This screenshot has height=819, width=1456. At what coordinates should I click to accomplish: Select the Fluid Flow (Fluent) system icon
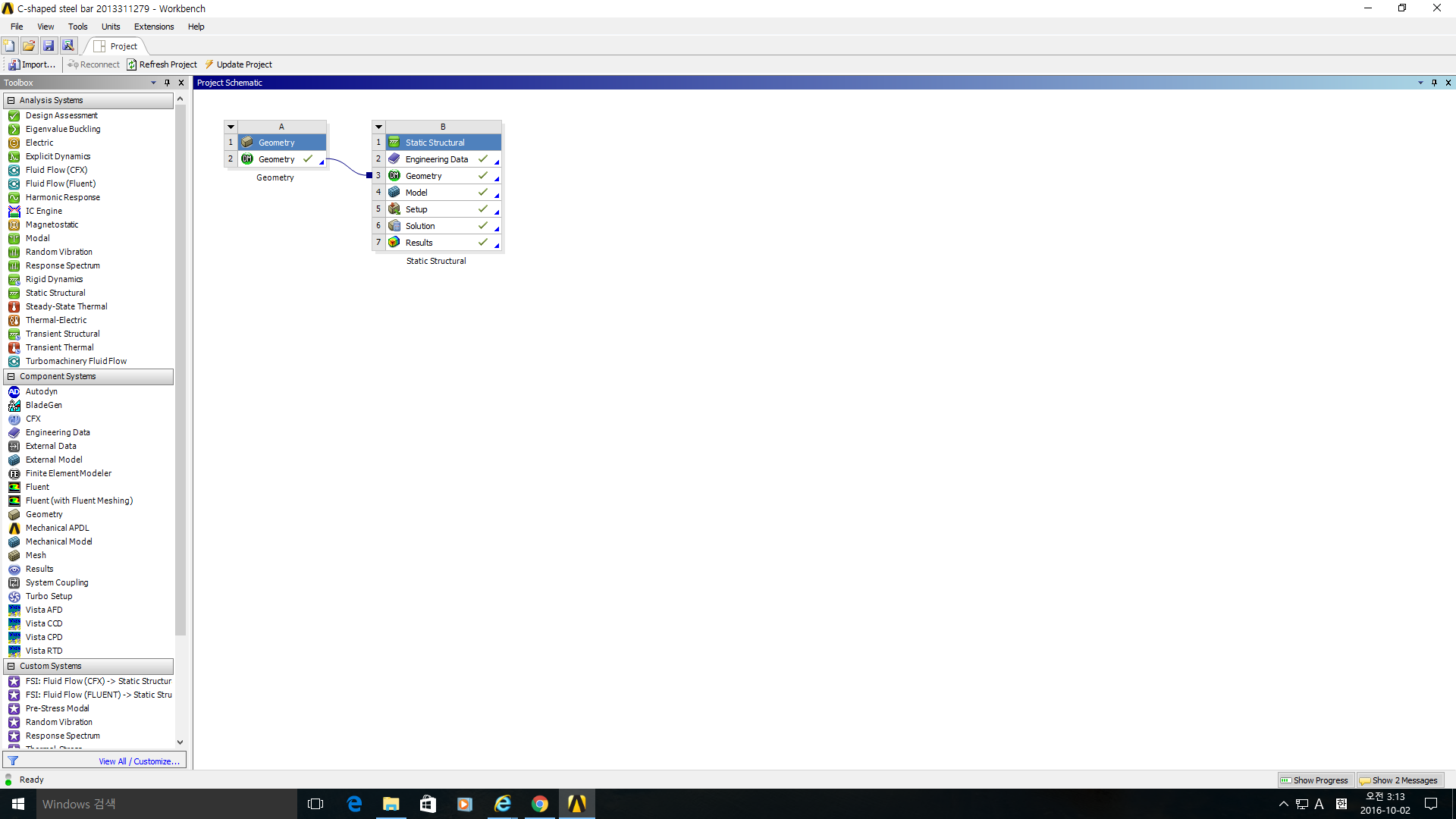[x=14, y=184]
